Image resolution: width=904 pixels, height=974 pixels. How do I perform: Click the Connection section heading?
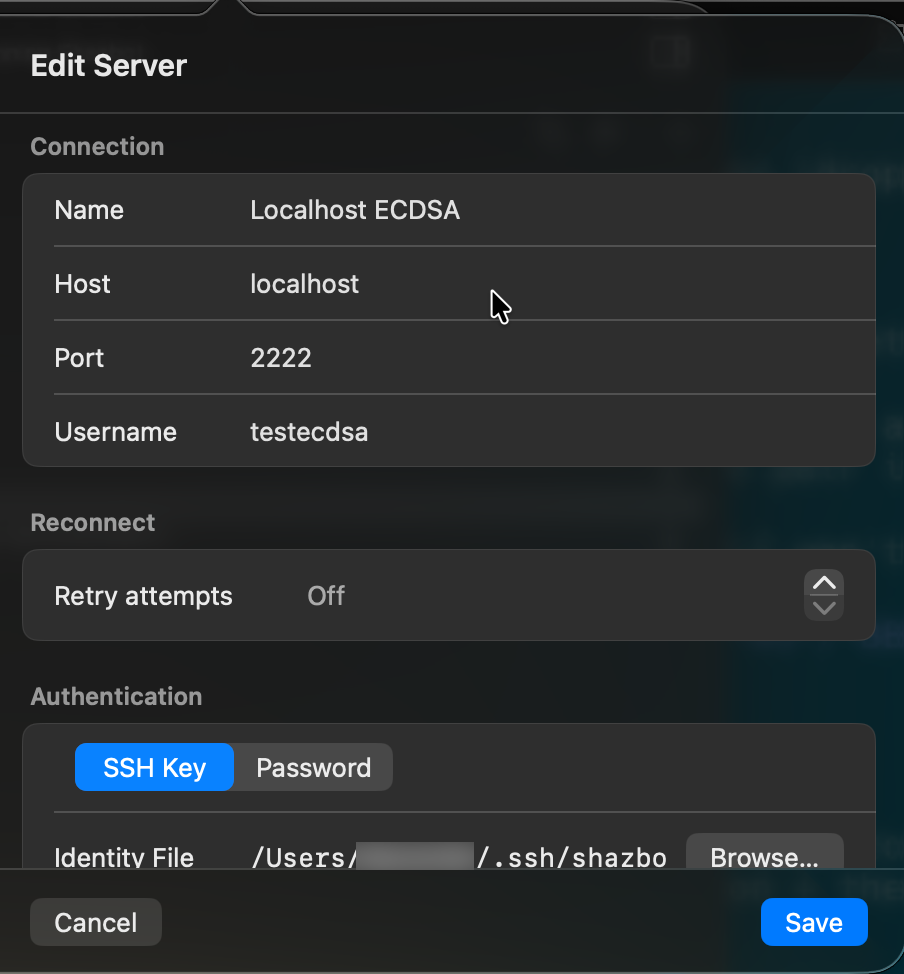tap(98, 147)
